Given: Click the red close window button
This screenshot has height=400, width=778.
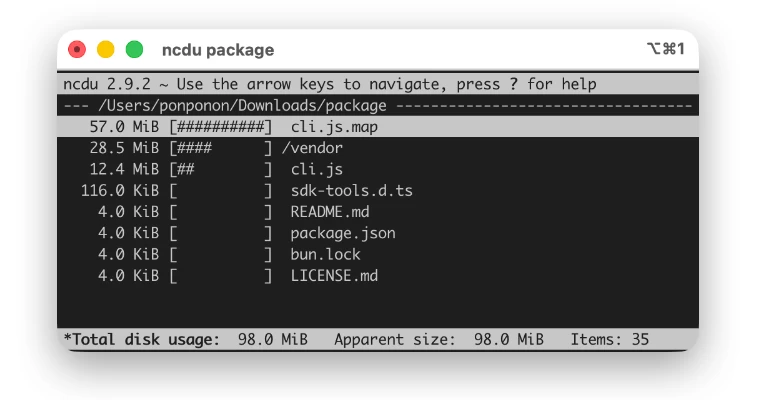Looking at the screenshot, I should click(x=77, y=50).
